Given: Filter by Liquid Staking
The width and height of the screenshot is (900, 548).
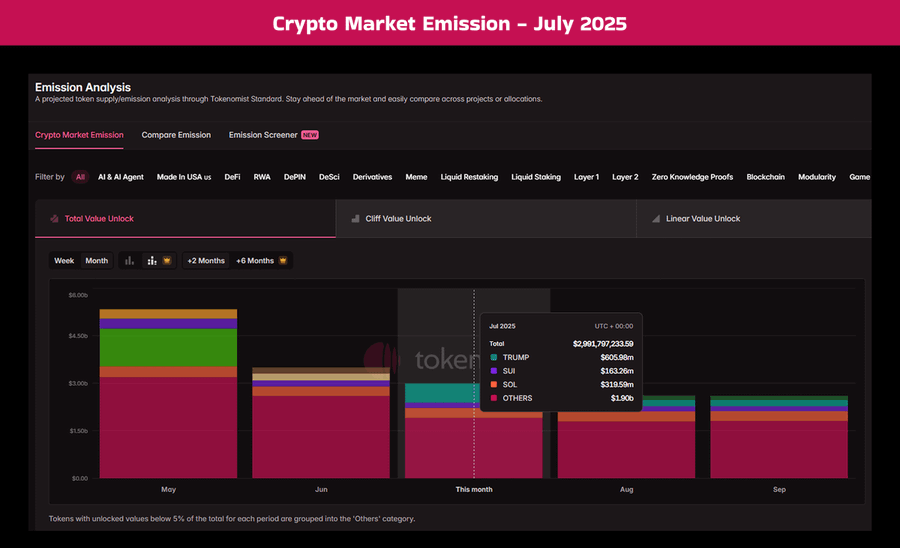Looking at the screenshot, I should [x=536, y=177].
